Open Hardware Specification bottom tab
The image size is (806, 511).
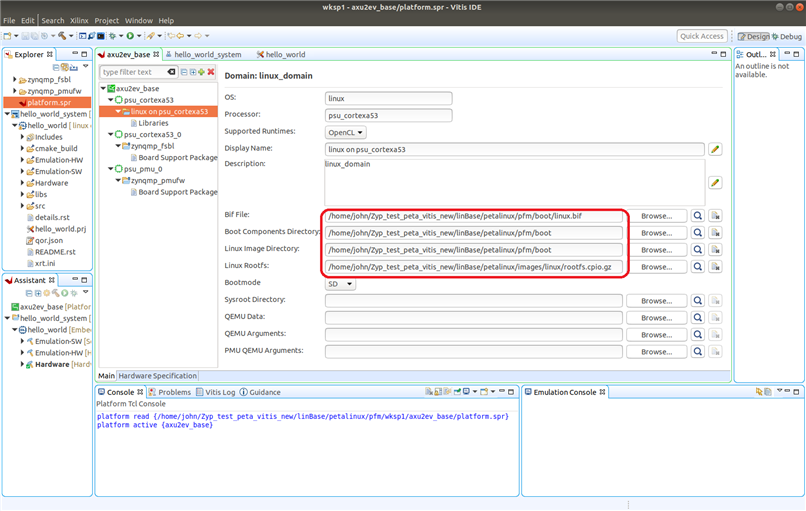coord(157,376)
